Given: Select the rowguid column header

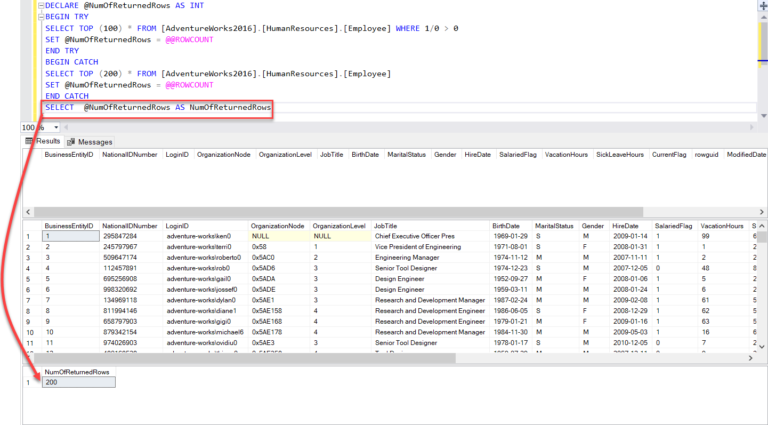Looking at the screenshot, I should 706,154.
